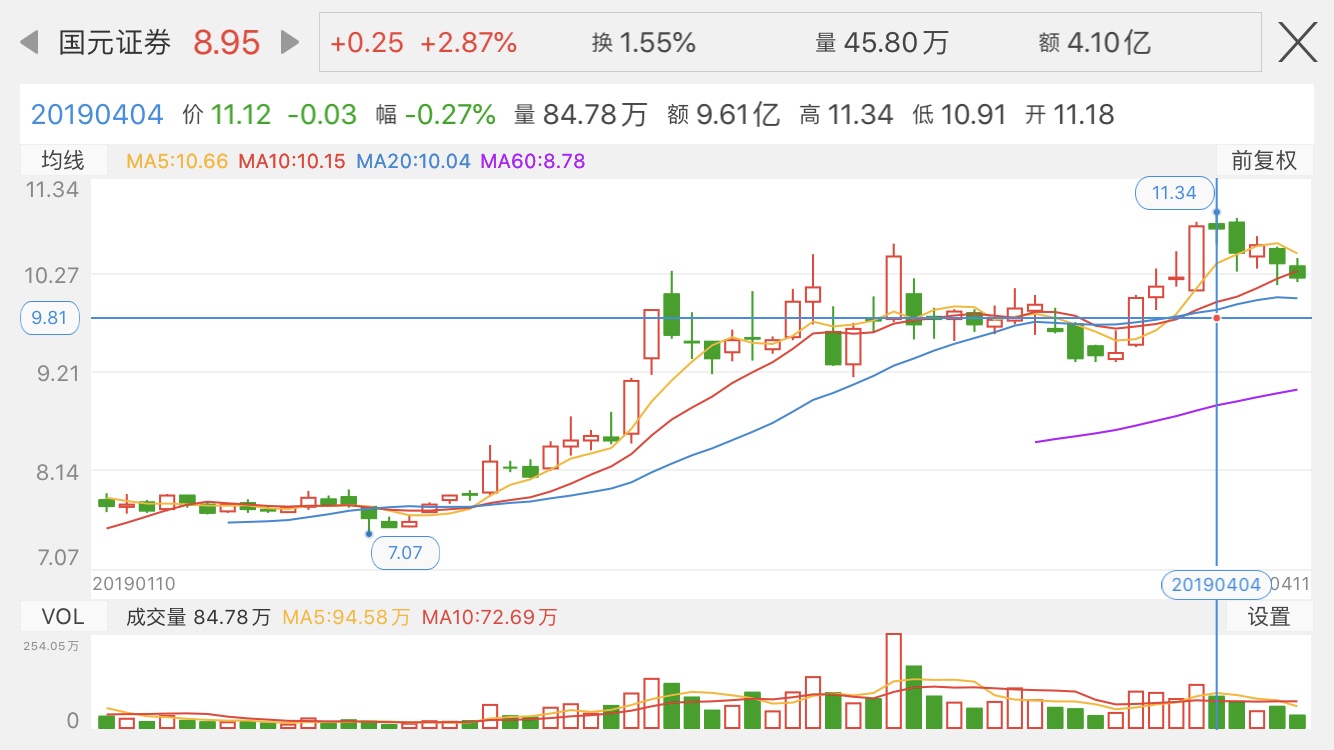1334x750 pixels.
Task: Click the amount 额 4.10亿 in header
Action: [1094, 42]
